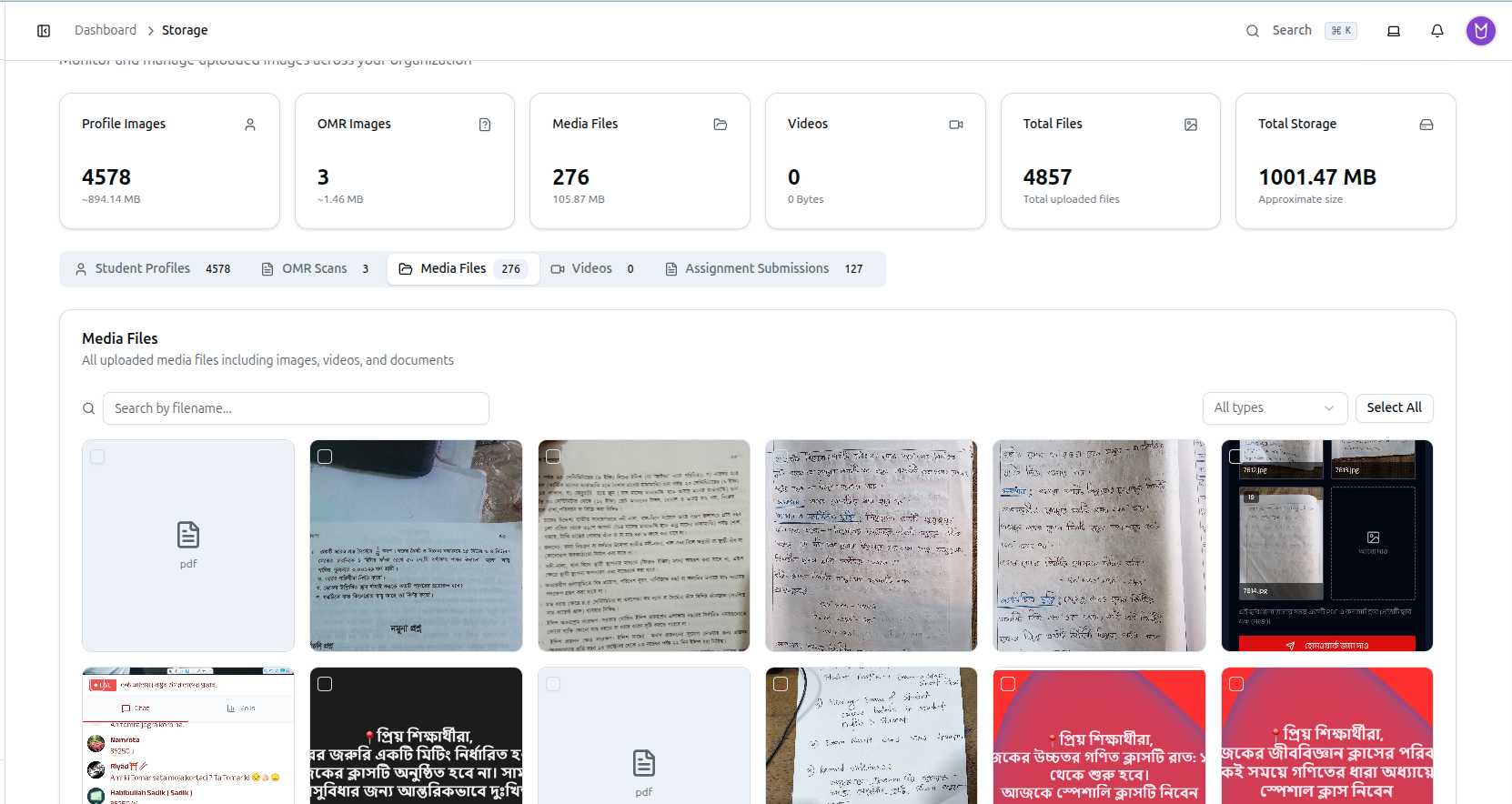The image size is (1512, 804).
Task: Select the Media Files tab
Action: pyautogui.click(x=463, y=269)
